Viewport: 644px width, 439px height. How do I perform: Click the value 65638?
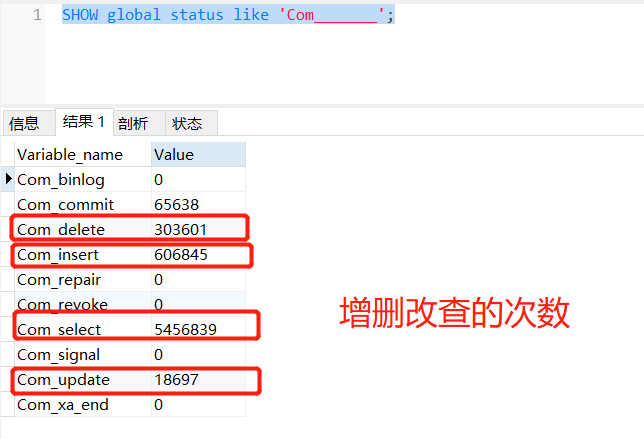(177, 205)
